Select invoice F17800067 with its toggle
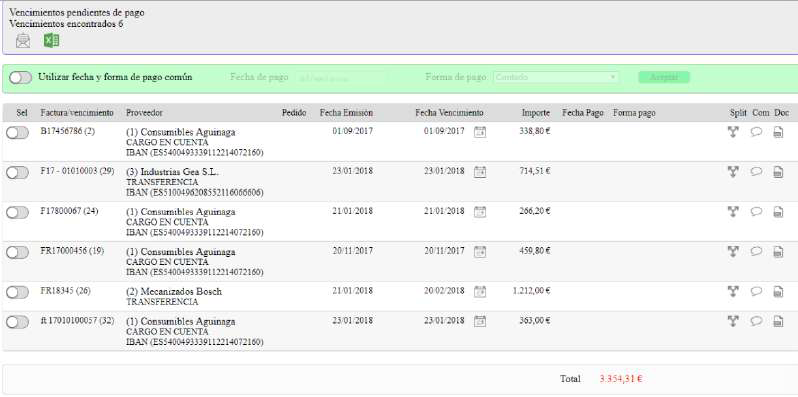798x397 pixels. [x=17, y=212]
